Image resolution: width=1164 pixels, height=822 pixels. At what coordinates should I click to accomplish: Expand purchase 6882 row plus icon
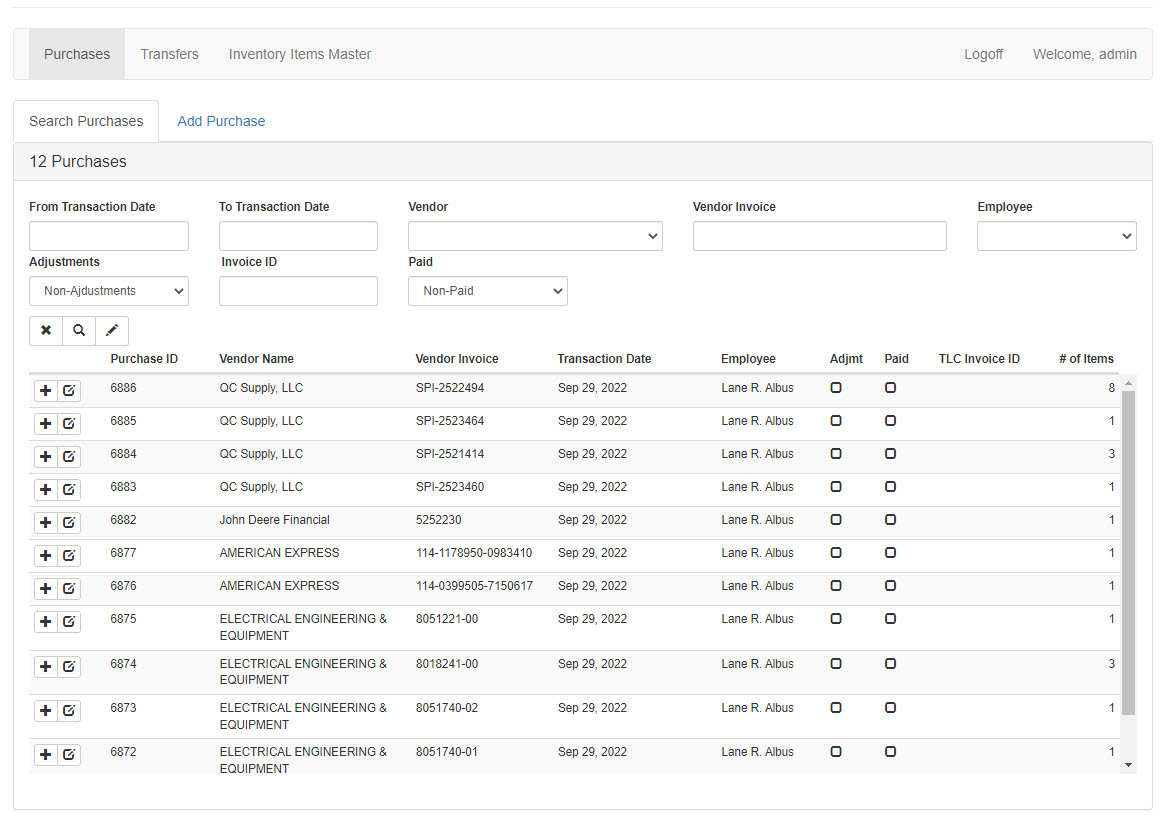(46, 523)
